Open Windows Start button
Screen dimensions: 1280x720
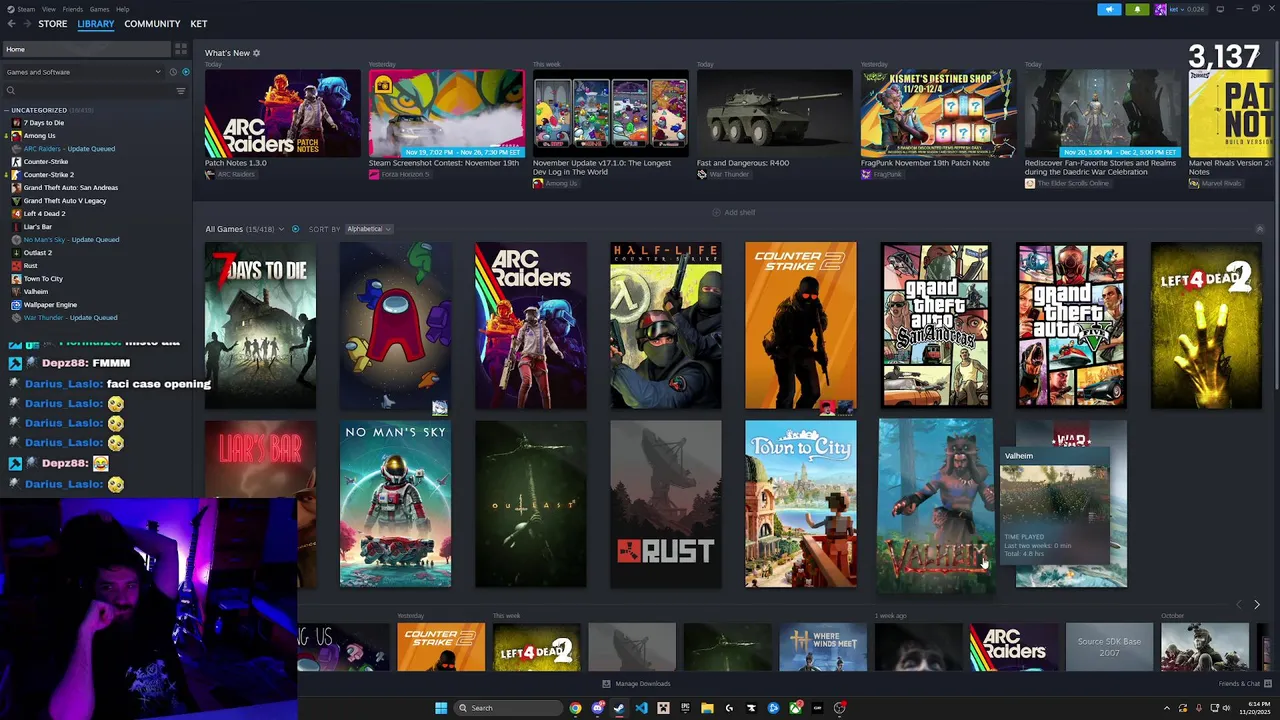tap(441, 708)
